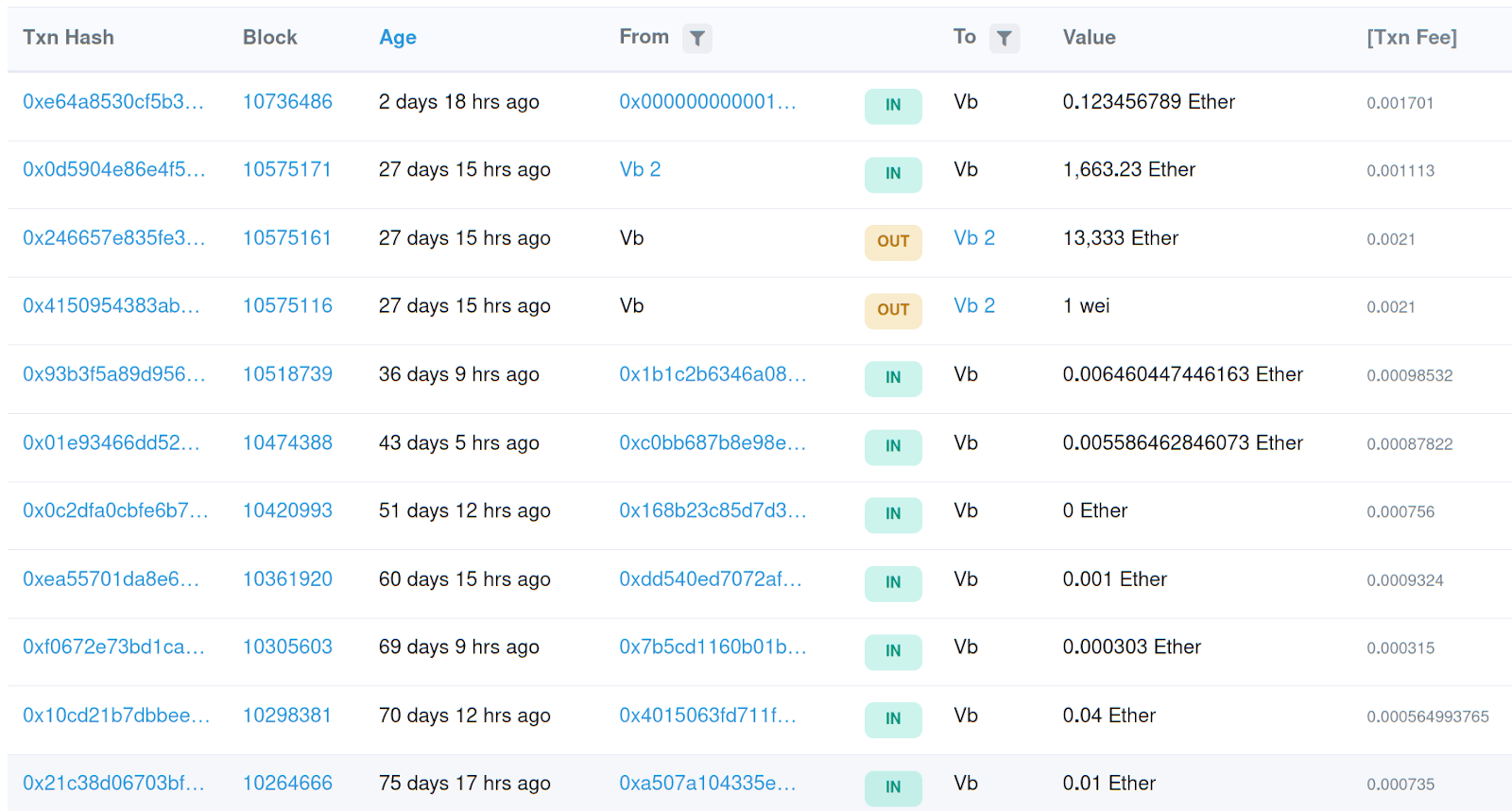View block 10420993
The image size is (1512, 811).
287,511
